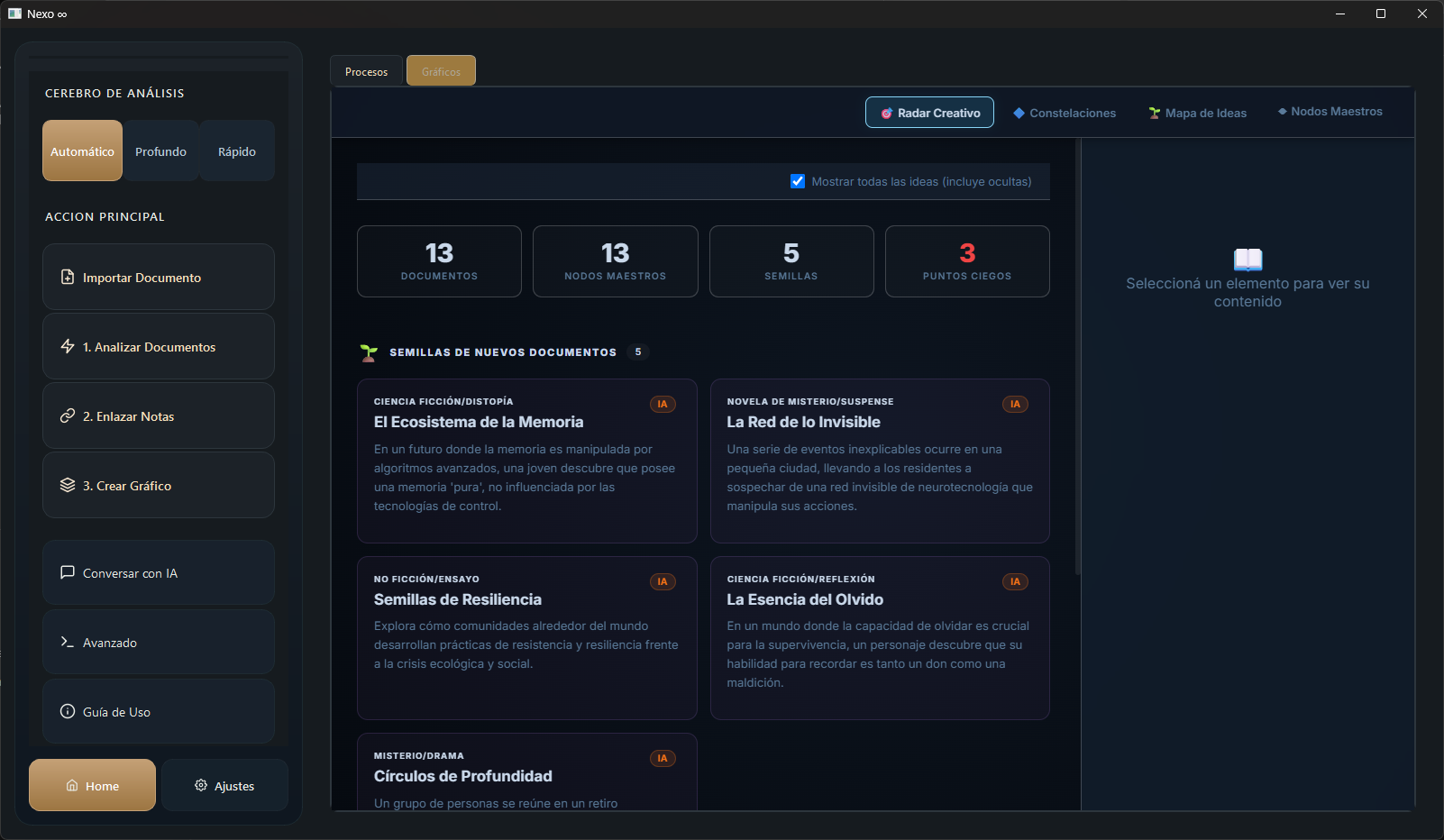The image size is (1444, 840).
Task: Click the small diamond icon beside Nodos Maestros
Action: [1282, 112]
